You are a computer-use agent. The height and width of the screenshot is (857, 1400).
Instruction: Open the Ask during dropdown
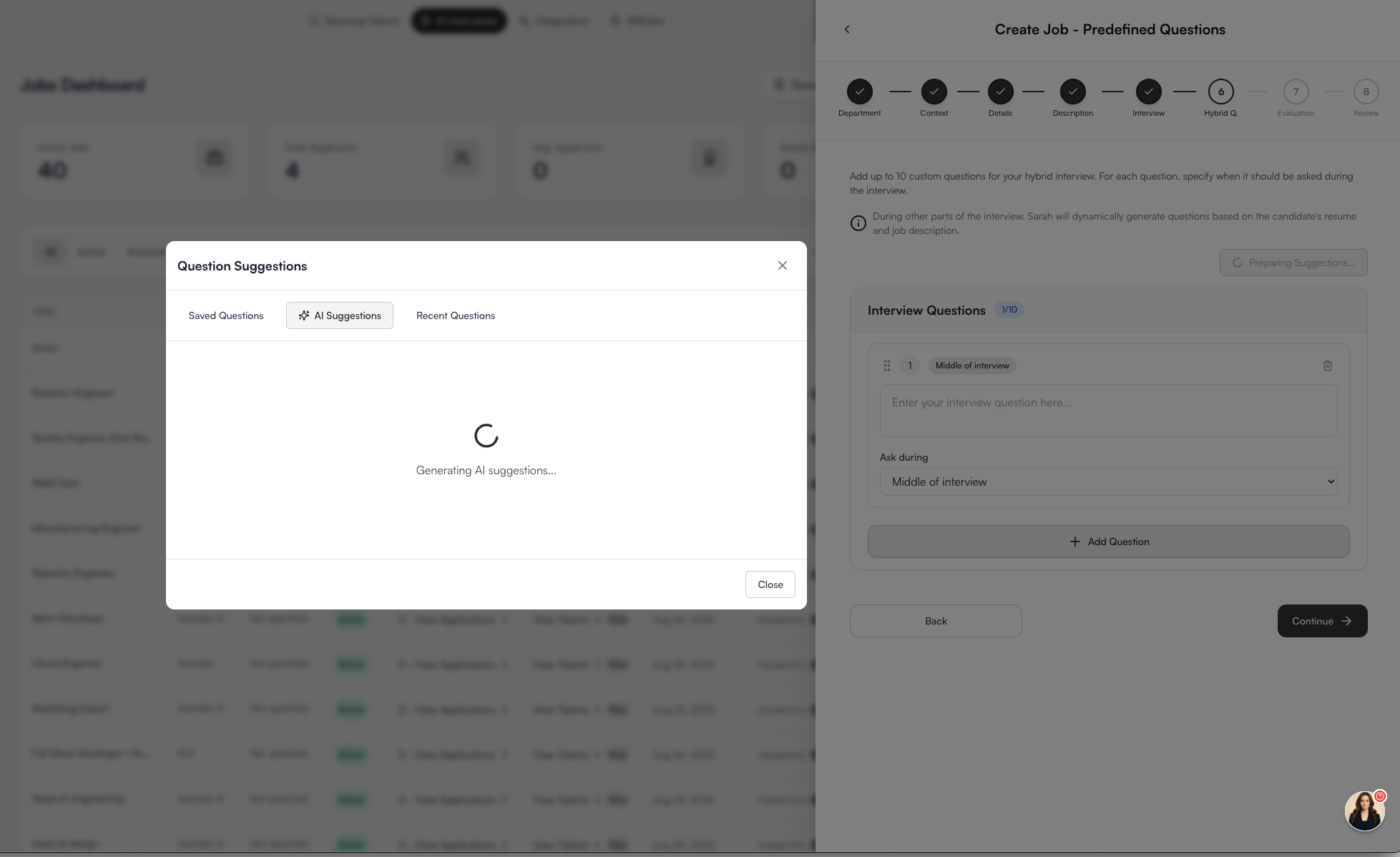pyautogui.click(x=1108, y=481)
